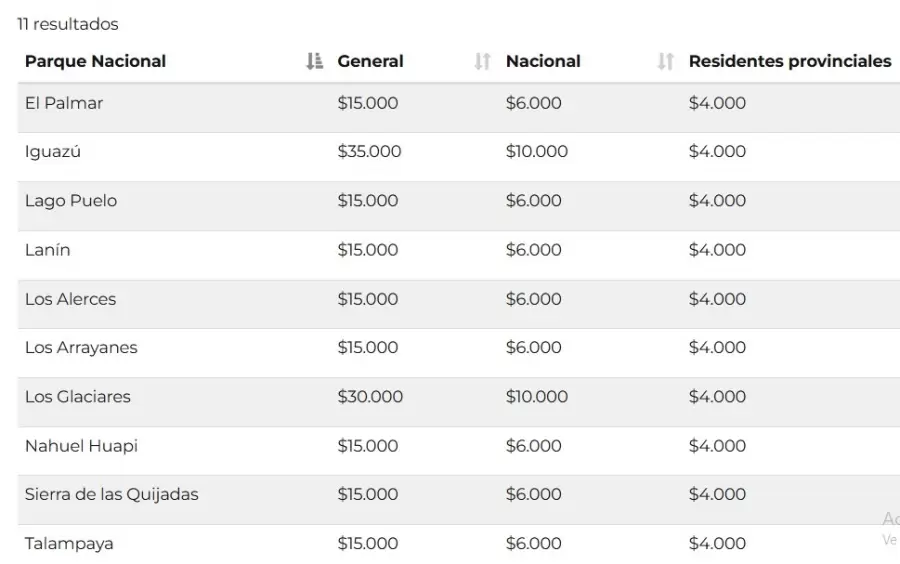Click Los Arrayanes park name
The height and width of the screenshot is (564, 900).
click(x=81, y=348)
